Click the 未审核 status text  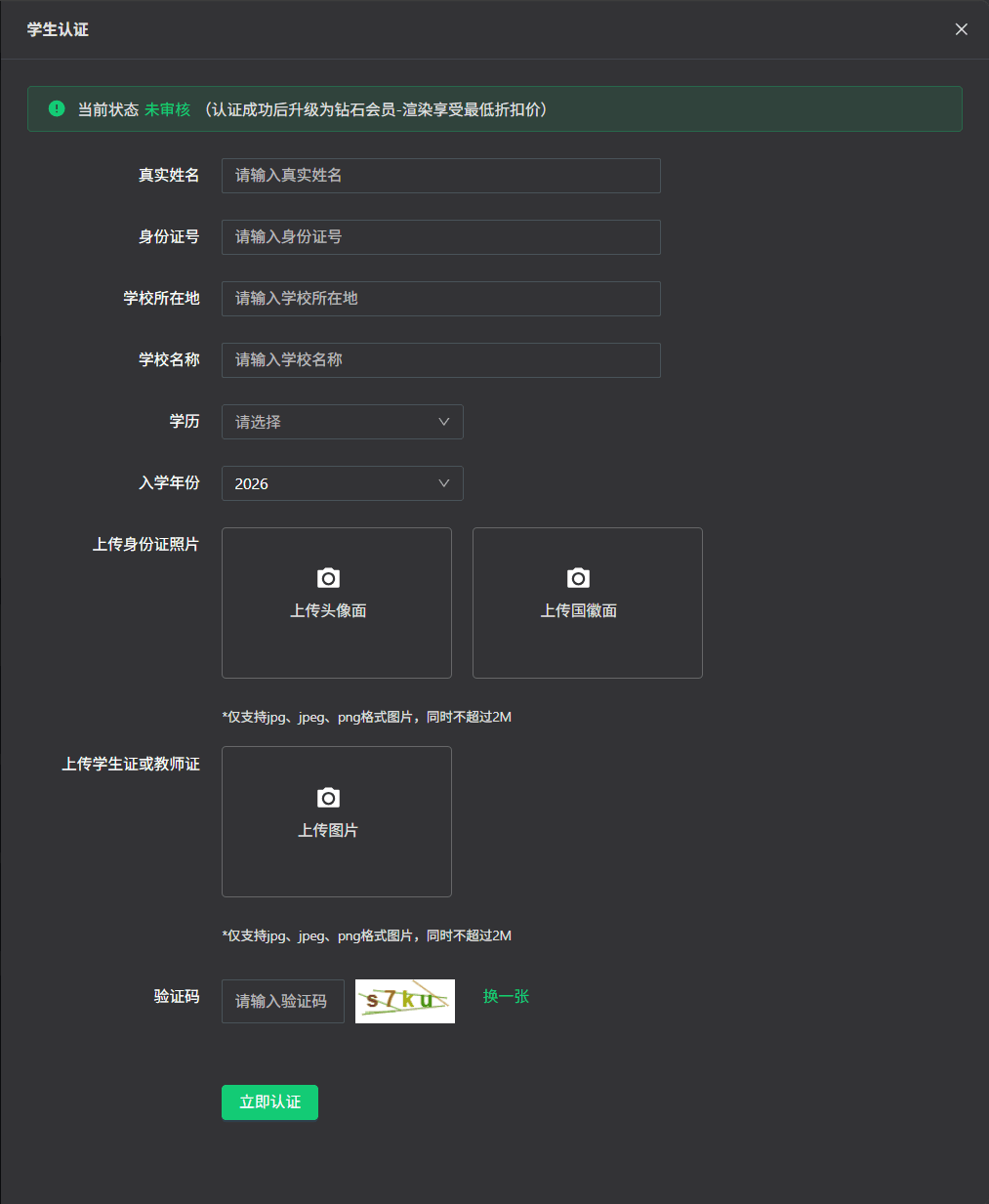point(168,109)
